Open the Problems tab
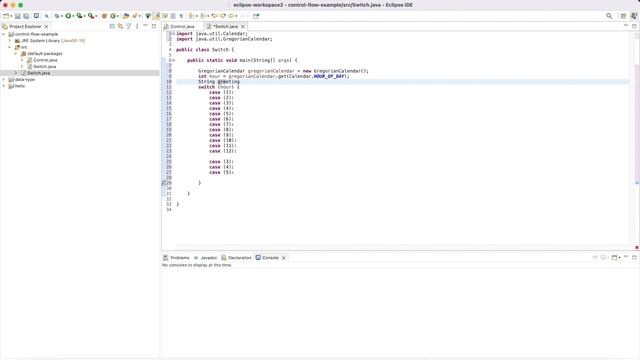Image resolution: width=640 pixels, height=360 pixels. click(176, 258)
